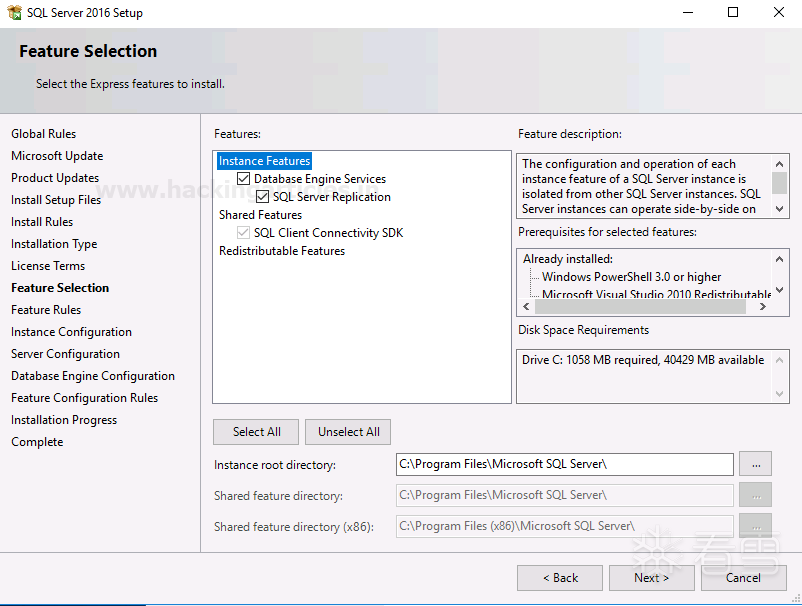Click Select All button
Viewport: 802px width, 606px height.
(x=256, y=432)
